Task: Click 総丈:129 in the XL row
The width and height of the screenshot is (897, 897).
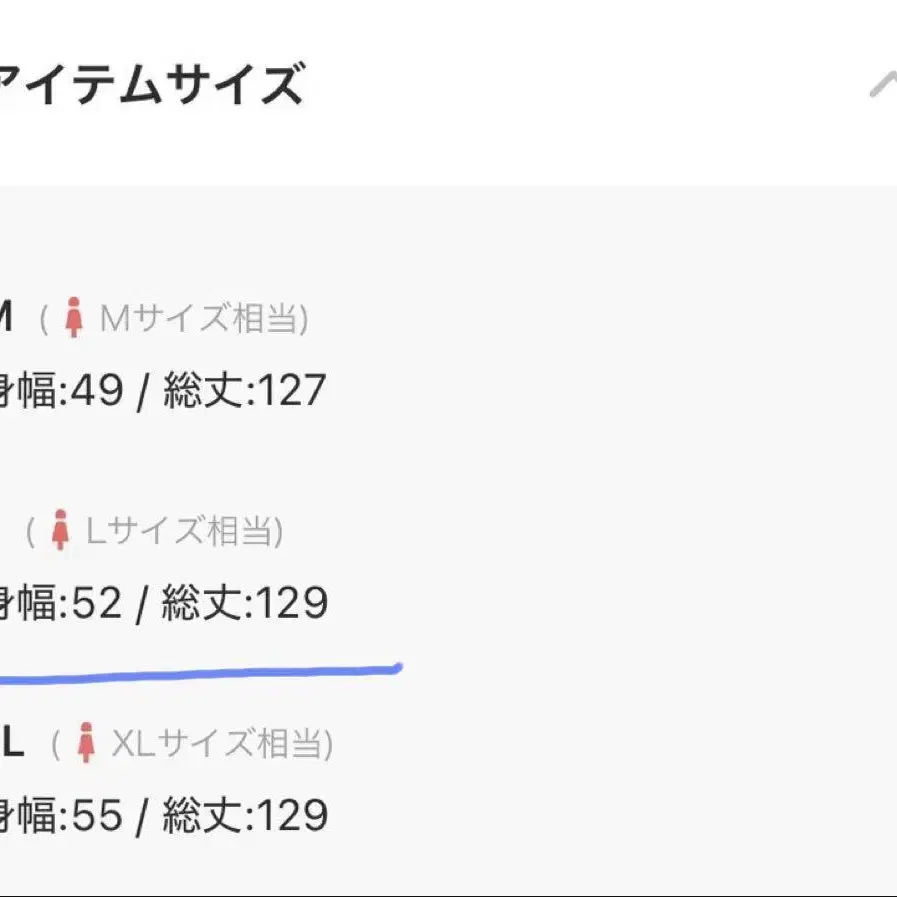Action: tap(245, 815)
